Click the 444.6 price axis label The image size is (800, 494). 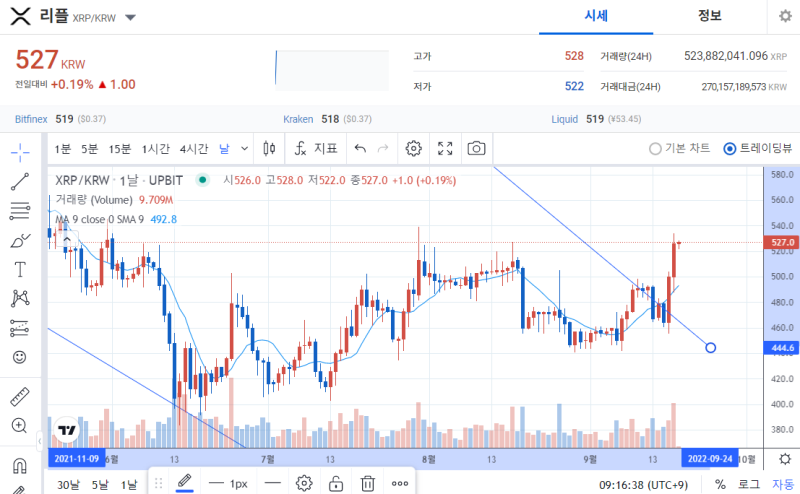(782, 348)
